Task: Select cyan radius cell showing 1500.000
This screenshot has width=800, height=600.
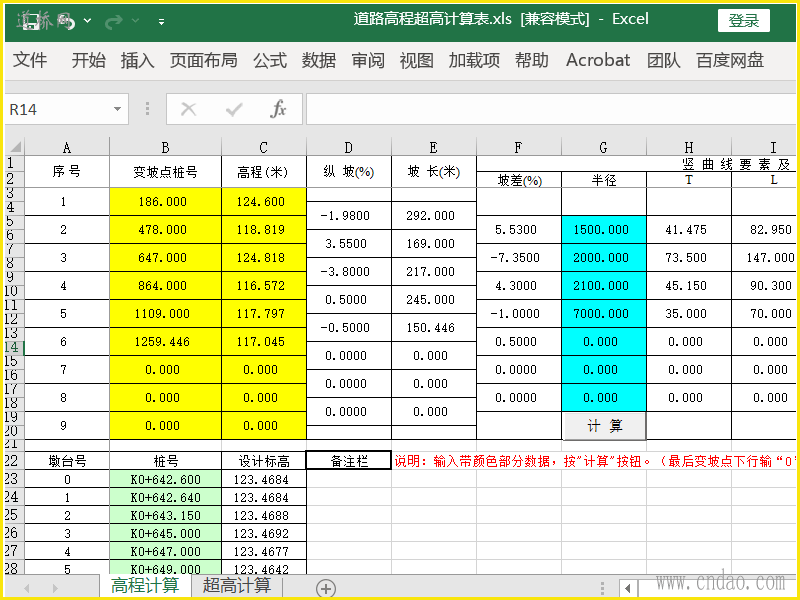Action: pos(604,230)
